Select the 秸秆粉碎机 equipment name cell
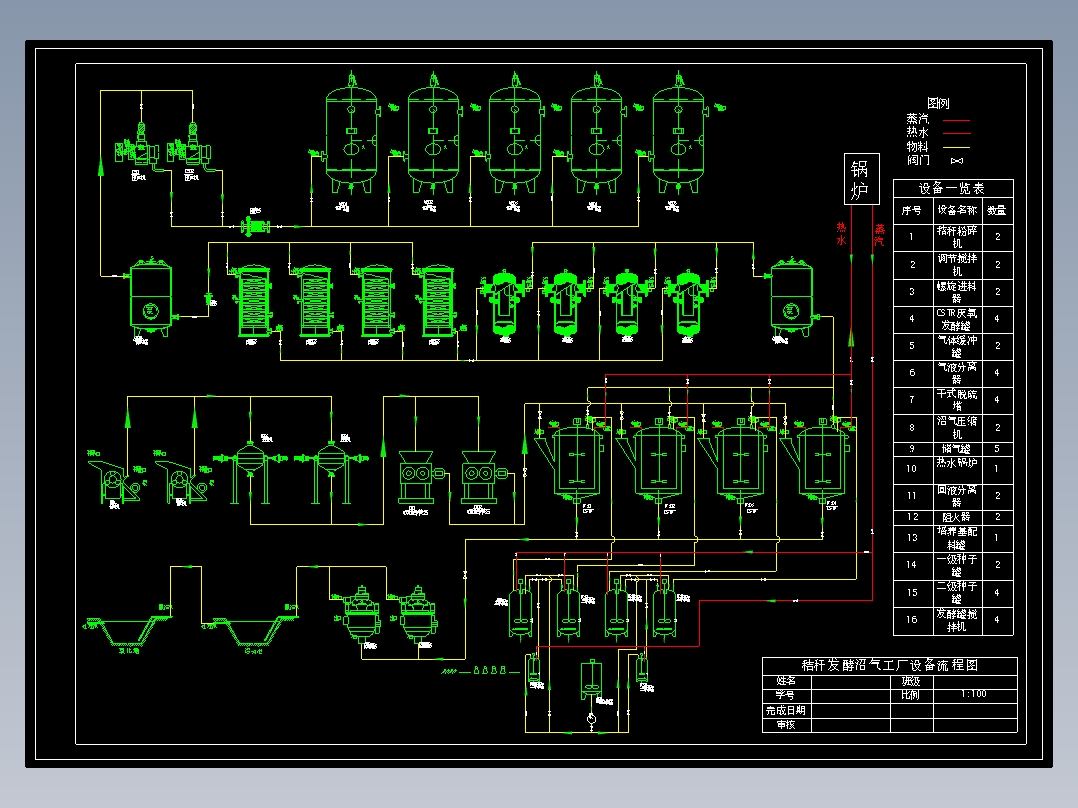 coord(957,237)
